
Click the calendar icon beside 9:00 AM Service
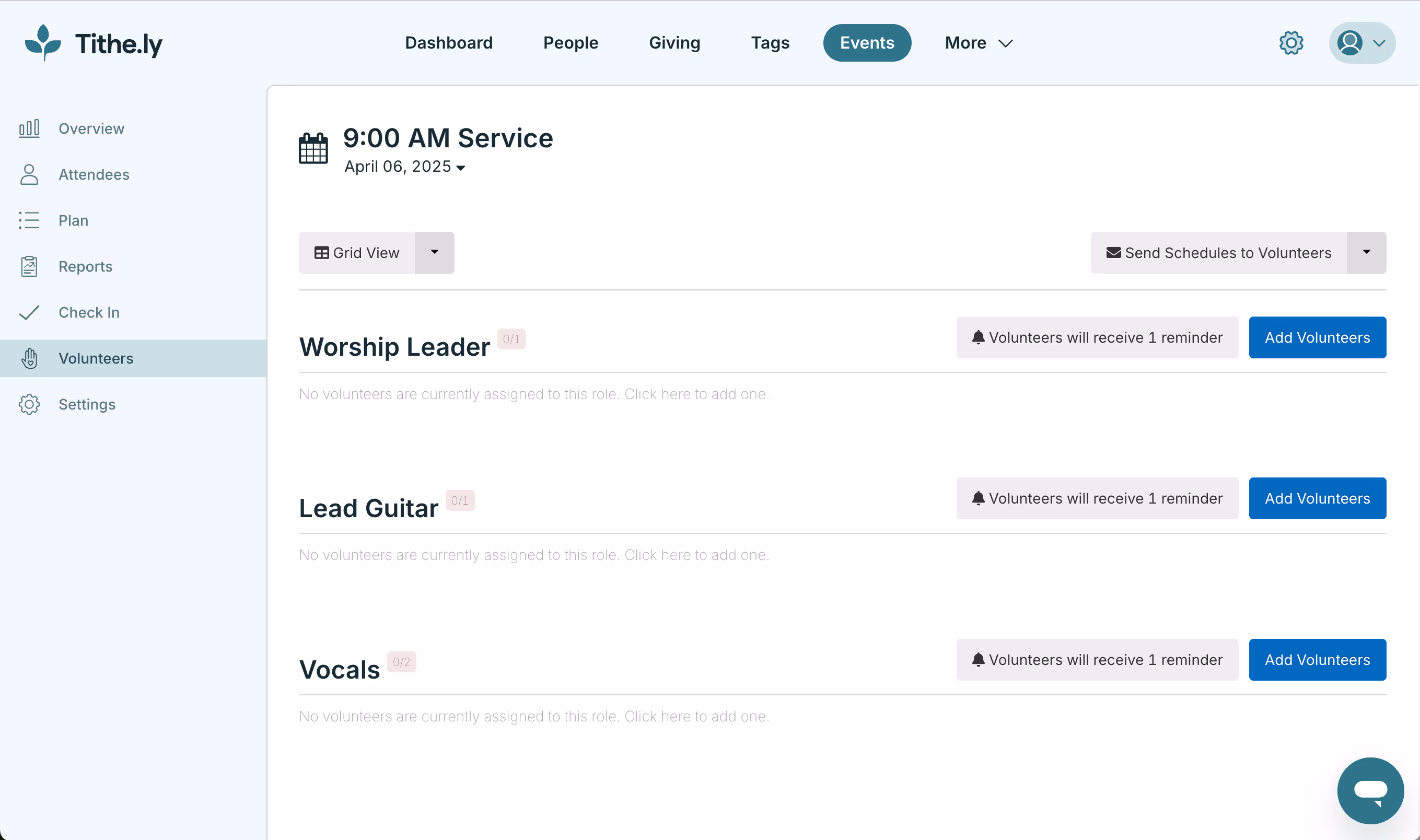click(312, 149)
